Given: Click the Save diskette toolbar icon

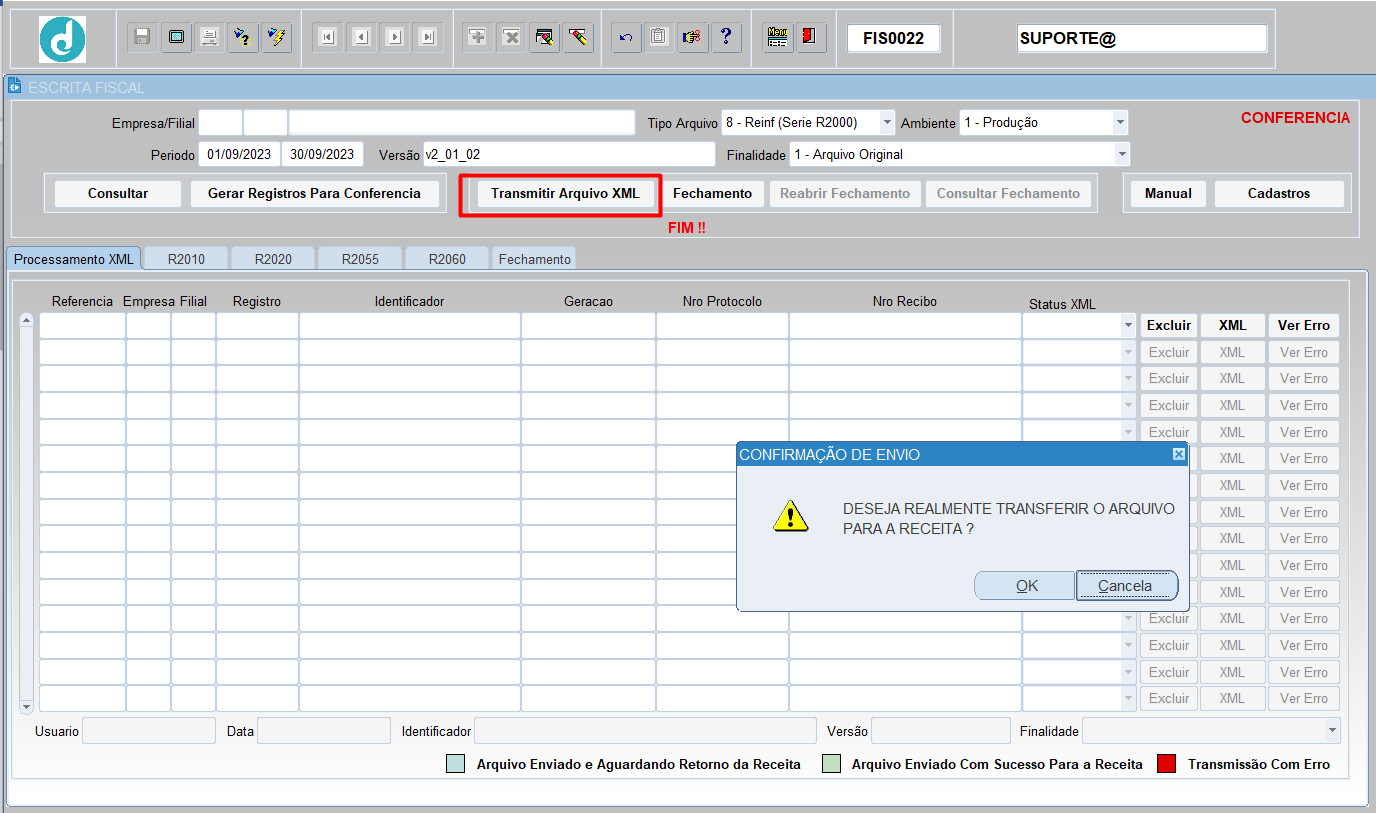Looking at the screenshot, I should [142, 37].
